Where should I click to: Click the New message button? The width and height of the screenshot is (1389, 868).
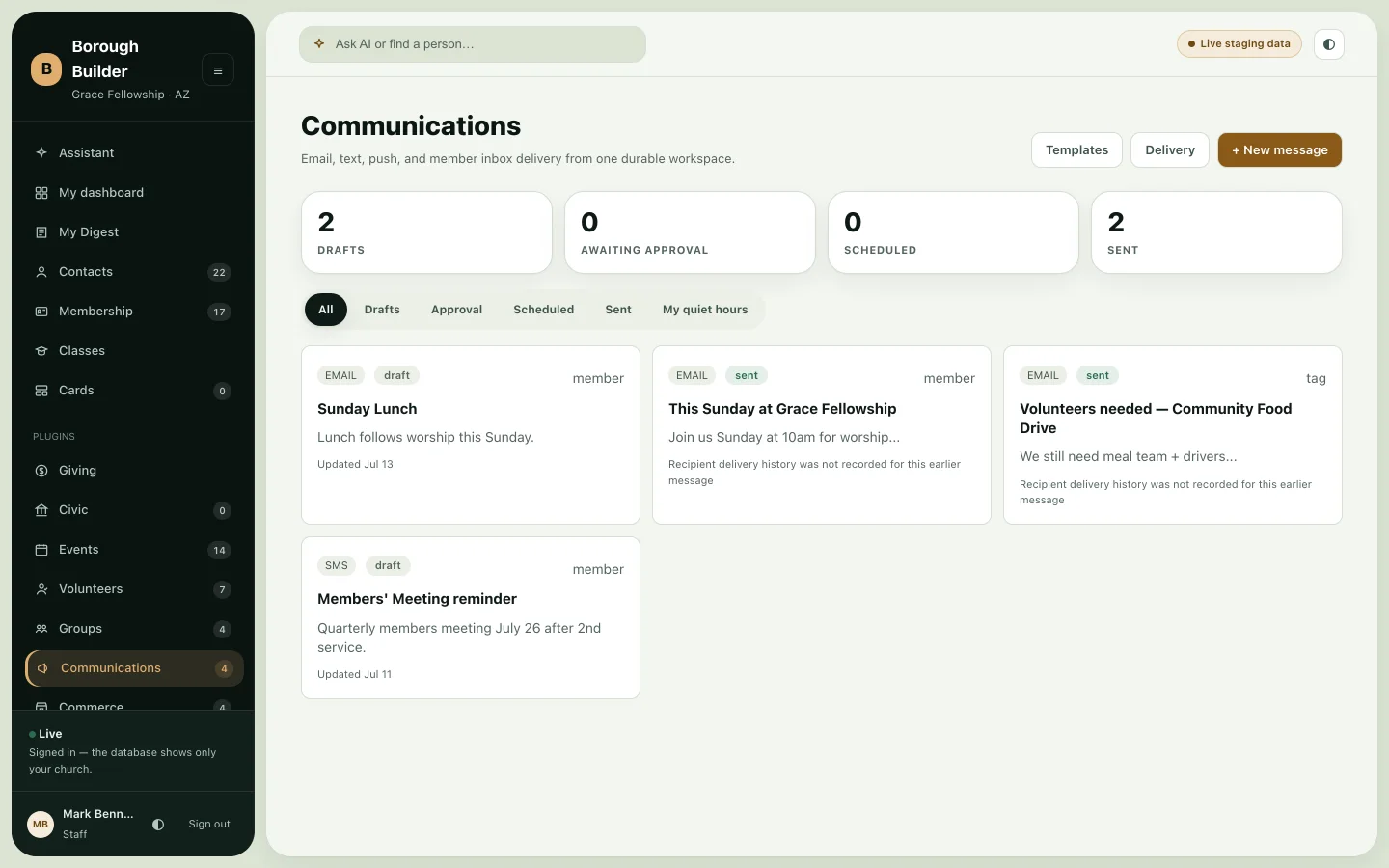(x=1279, y=150)
